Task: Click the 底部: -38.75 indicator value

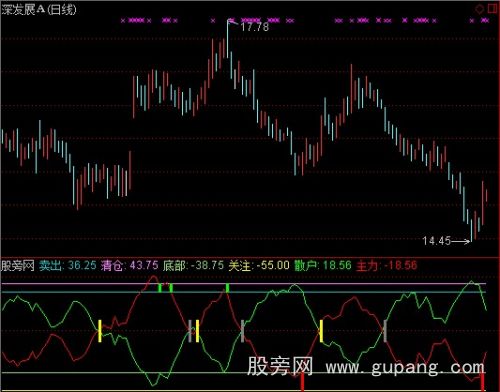Action: pos(193,265)
